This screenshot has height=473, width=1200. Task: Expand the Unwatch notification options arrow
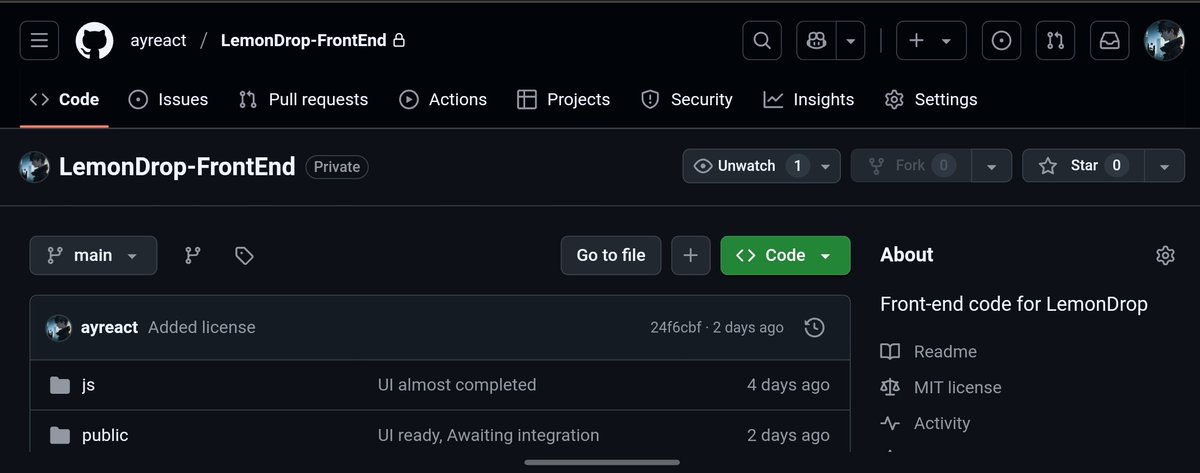pos(826,166)
